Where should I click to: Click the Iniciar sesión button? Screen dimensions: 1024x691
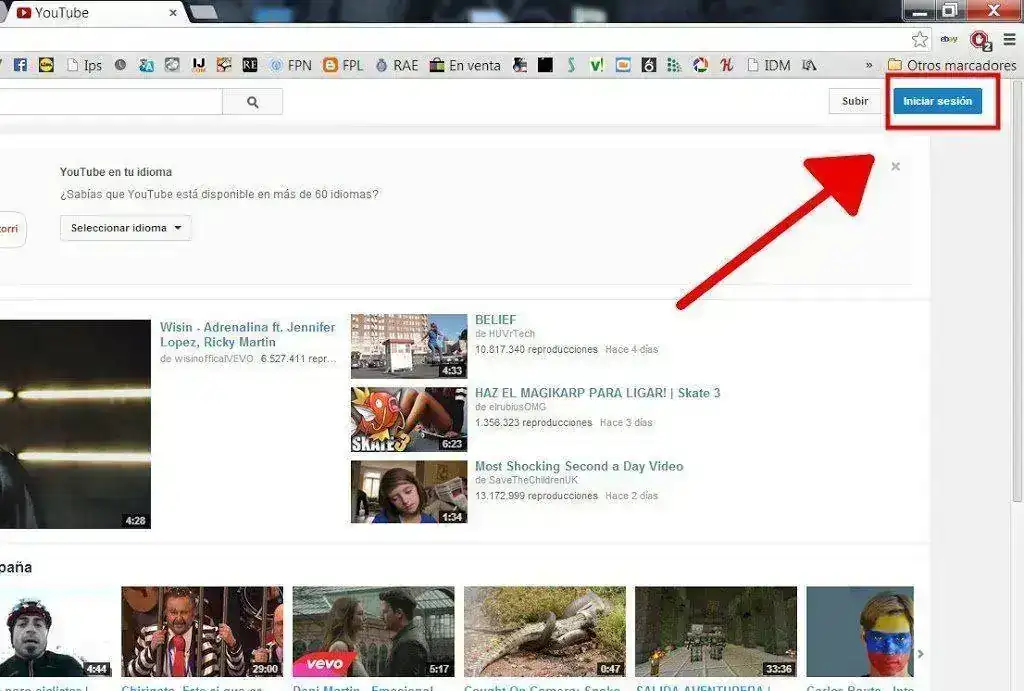tap(938, 101)
